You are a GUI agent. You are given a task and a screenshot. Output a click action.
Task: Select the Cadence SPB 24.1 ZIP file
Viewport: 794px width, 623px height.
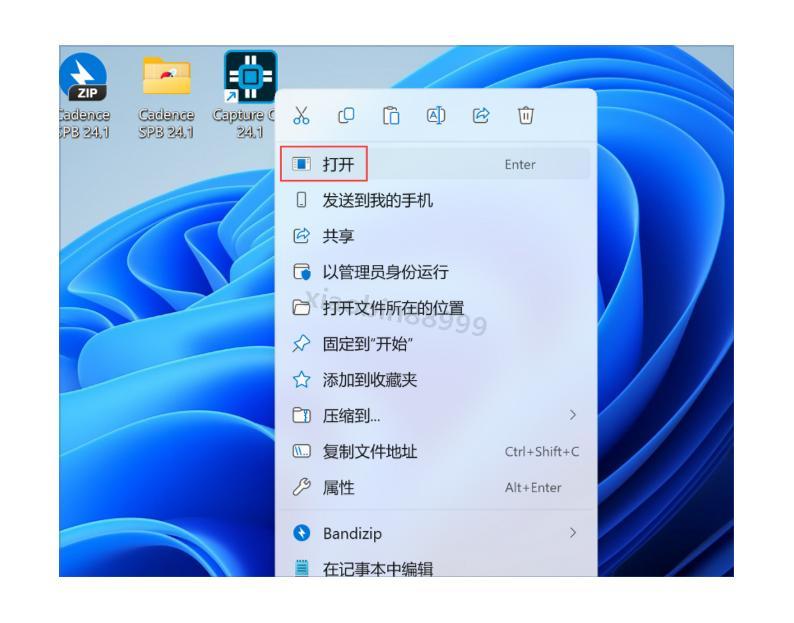(x=84, y=96)
